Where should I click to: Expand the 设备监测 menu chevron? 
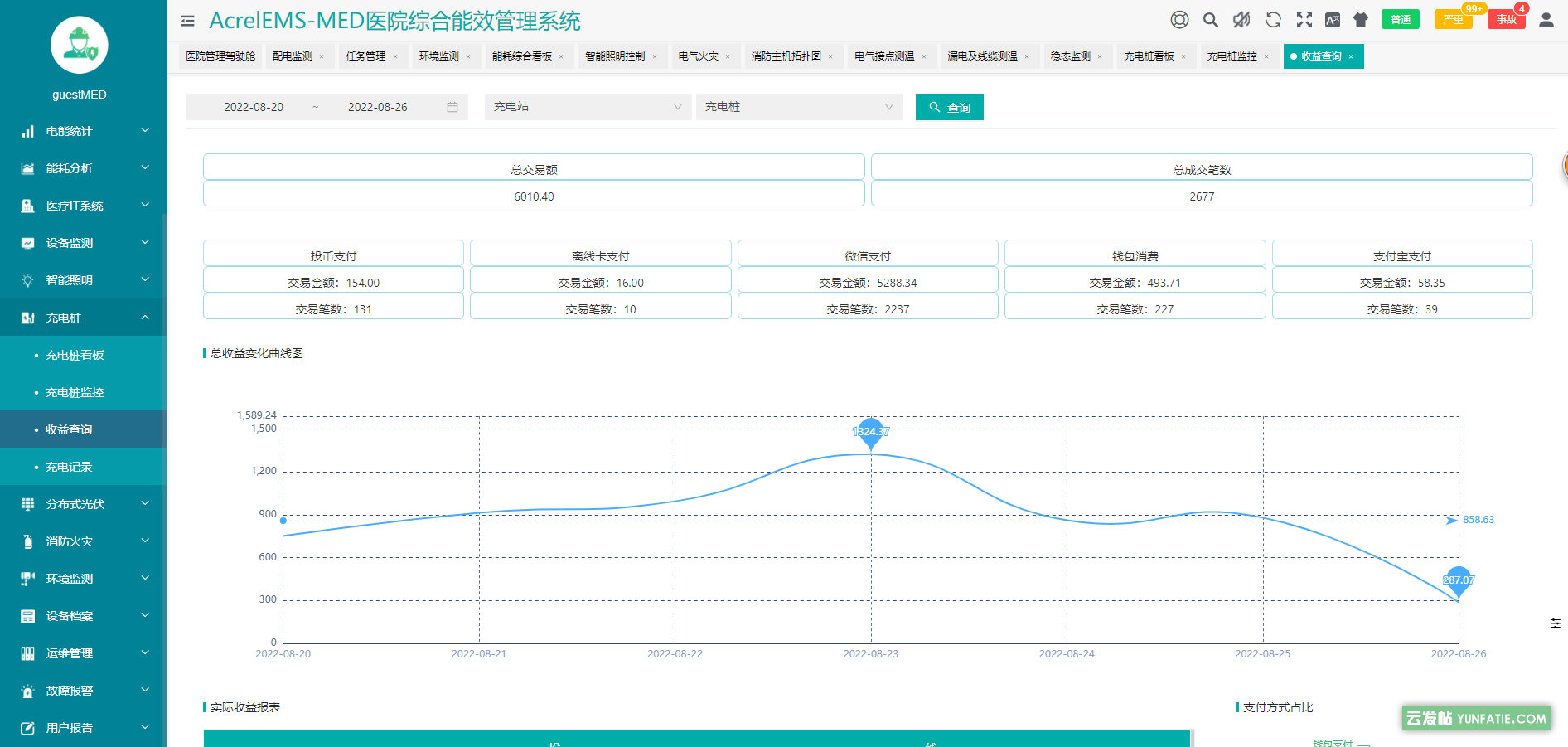coord(145,242)
